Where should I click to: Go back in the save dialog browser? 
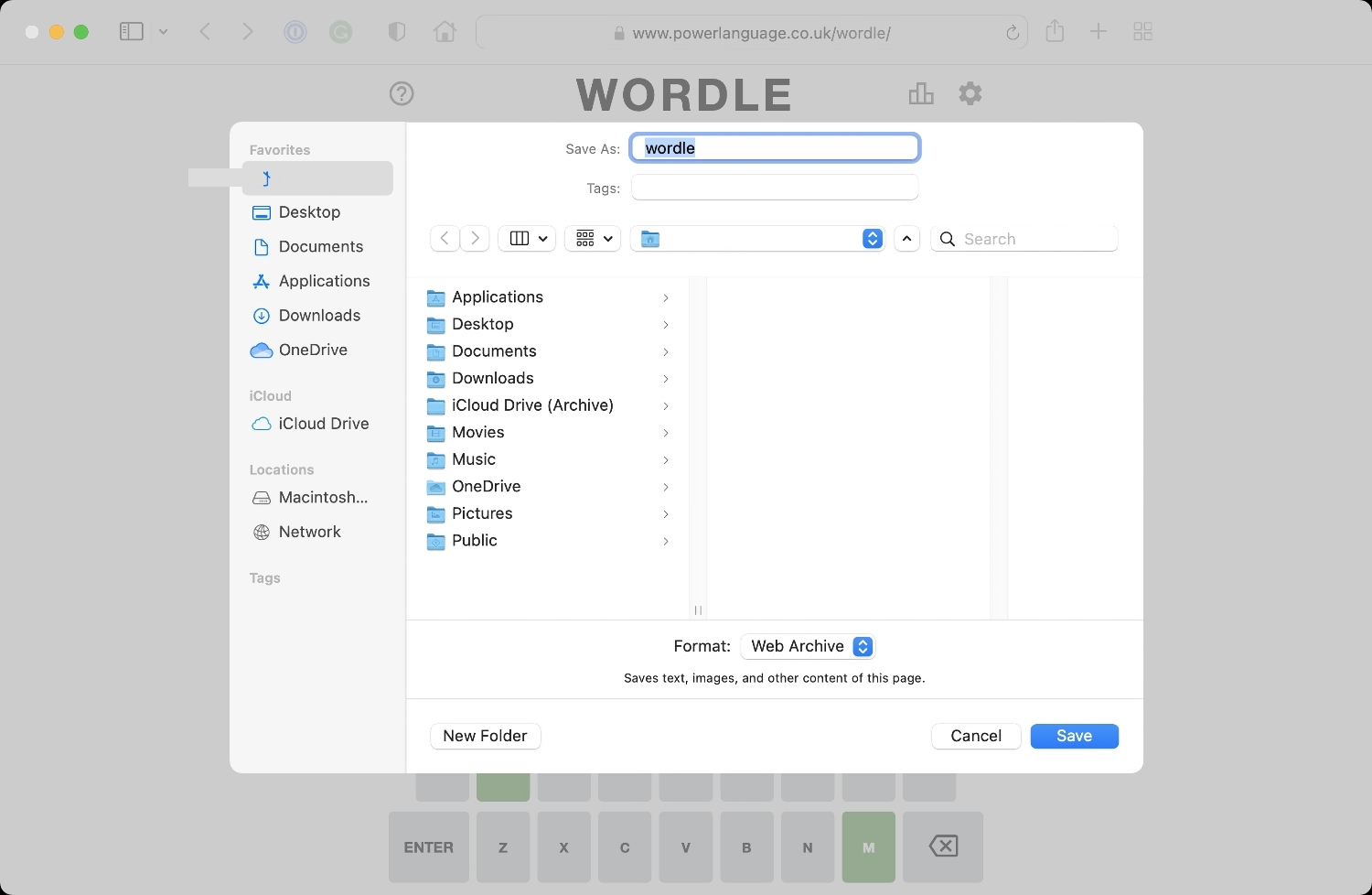445,239
